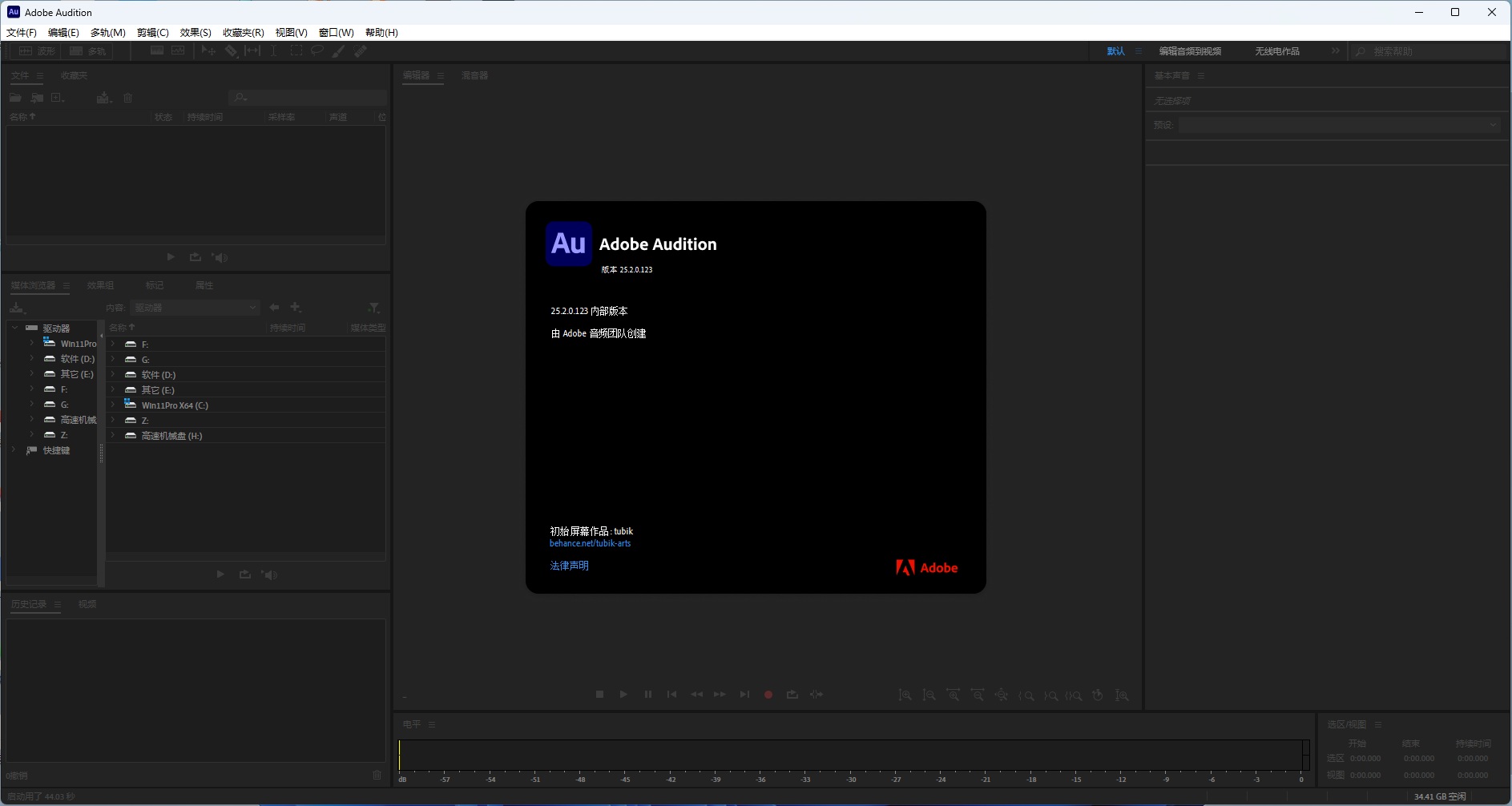This screenshot has height=806, width=1512.
Task: Click Open File icon in Files panel
Action: pyautogui.click(x=15, y=98)
